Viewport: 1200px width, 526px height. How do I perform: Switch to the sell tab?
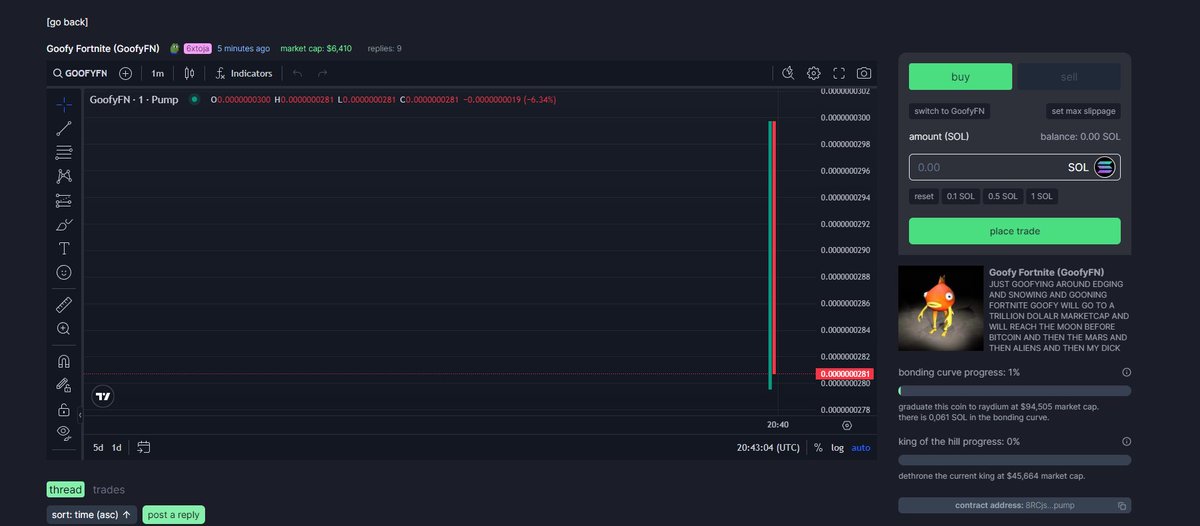pyautogui.click(x=1068, y=77)
